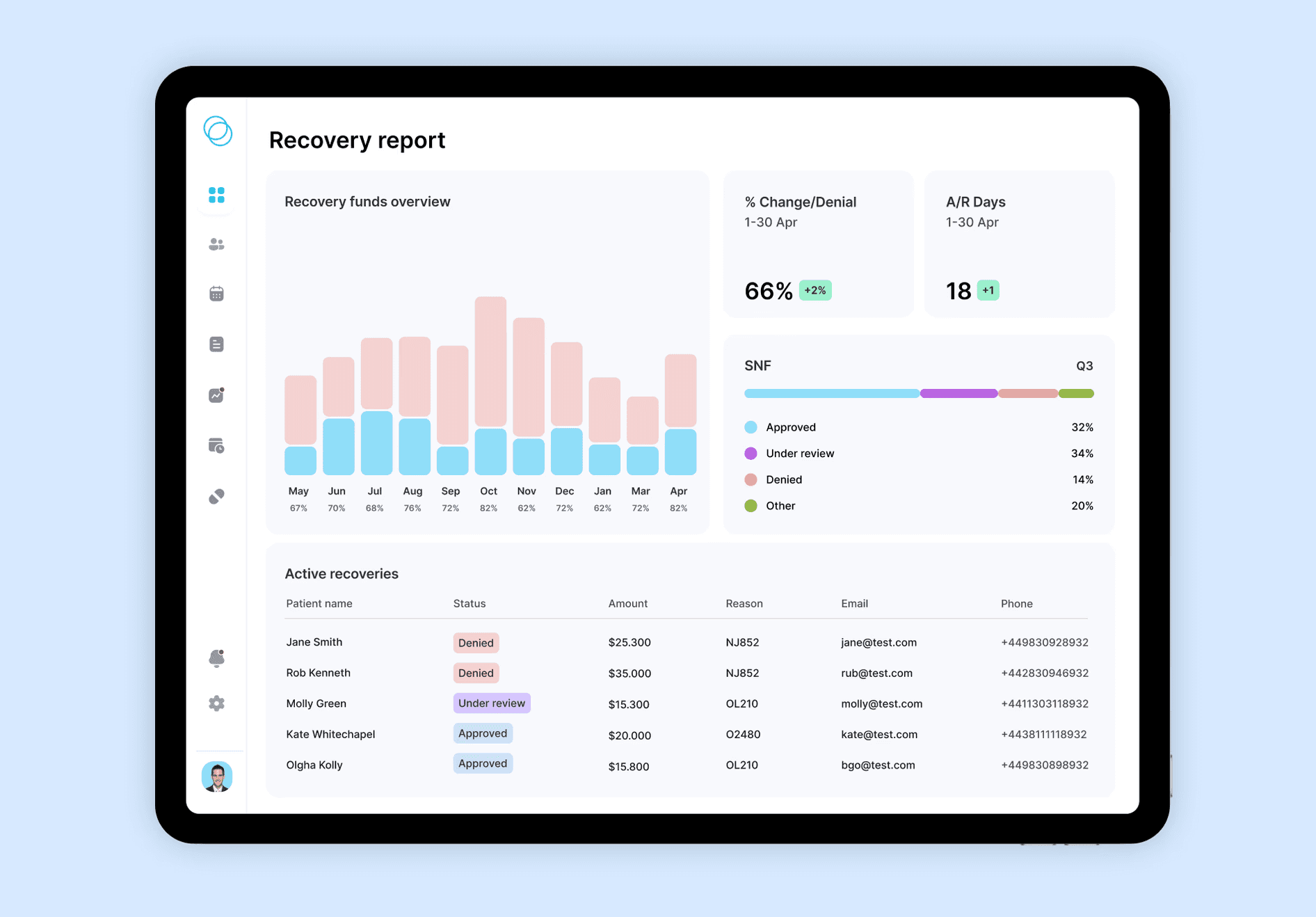The width and height of the screenshot is (1316, 917).
Task: Click the app logo in the sidebar
Action: coord(218,131)
